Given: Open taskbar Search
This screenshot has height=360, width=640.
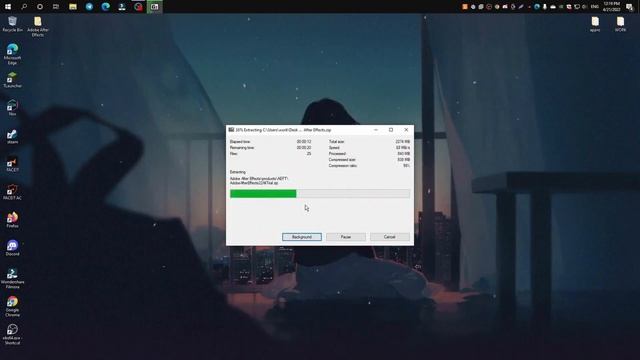Looking at the screenshot, I should 24,7.
